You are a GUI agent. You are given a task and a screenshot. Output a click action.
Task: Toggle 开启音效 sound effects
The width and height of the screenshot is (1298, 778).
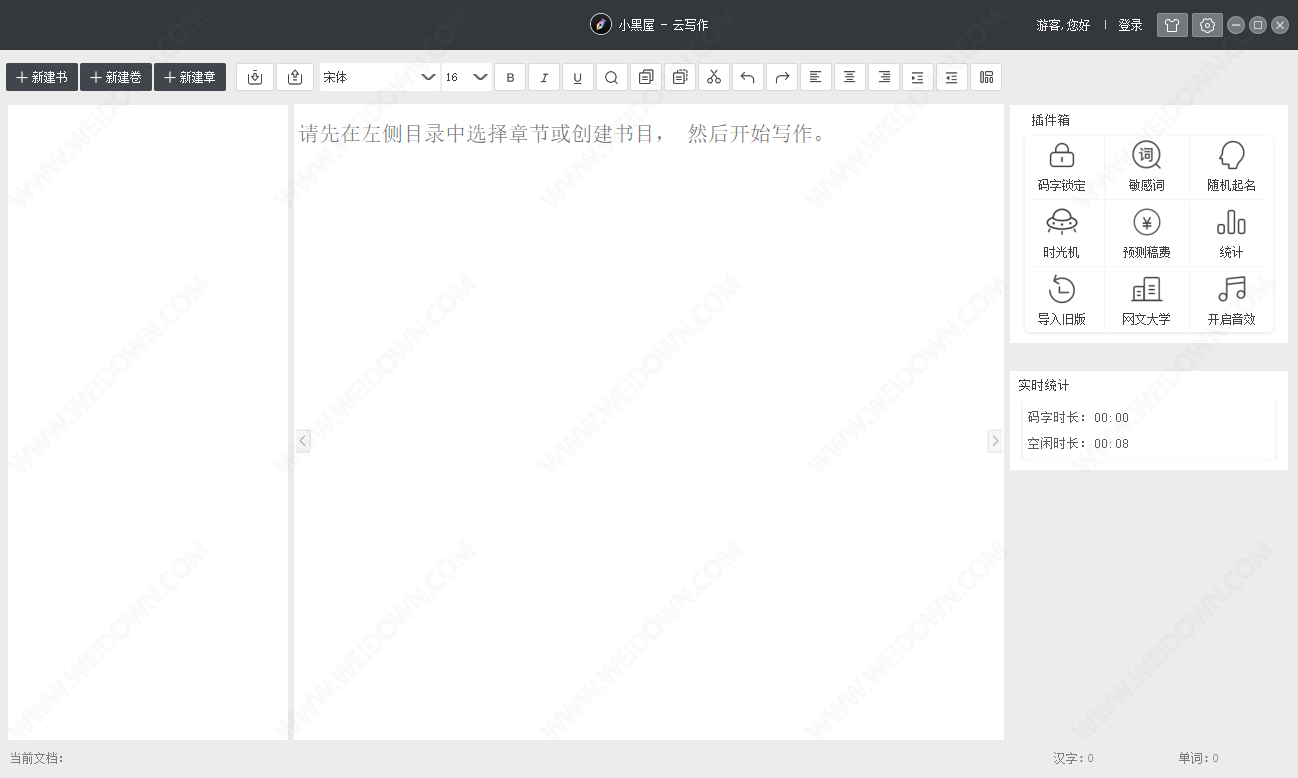(1232, 301)
